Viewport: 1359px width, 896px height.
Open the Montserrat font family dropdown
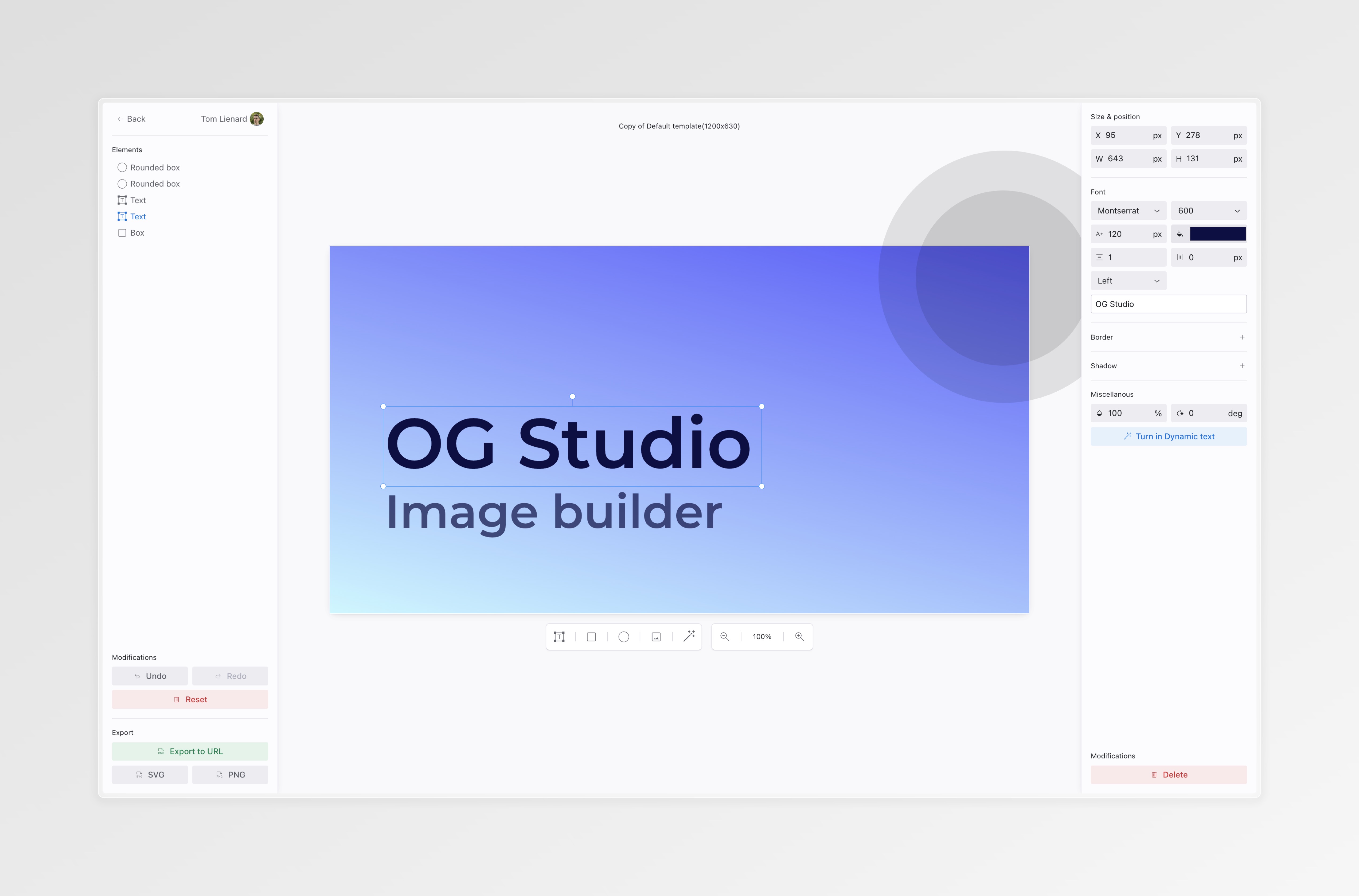click(1128, 211)
